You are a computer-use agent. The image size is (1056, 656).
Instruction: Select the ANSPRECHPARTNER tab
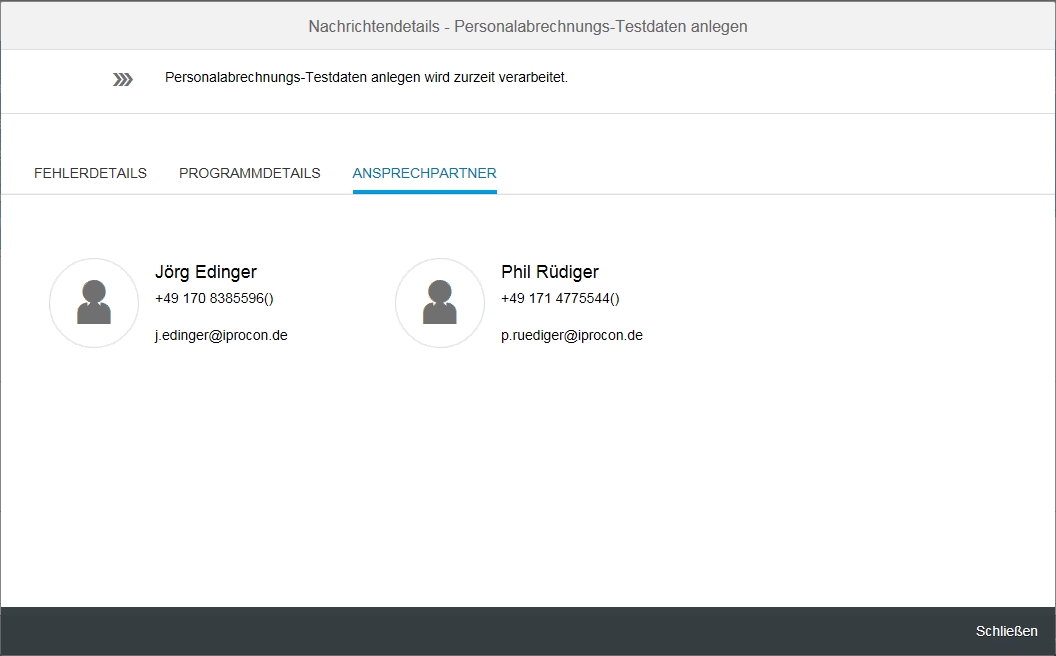click(424, 173)
